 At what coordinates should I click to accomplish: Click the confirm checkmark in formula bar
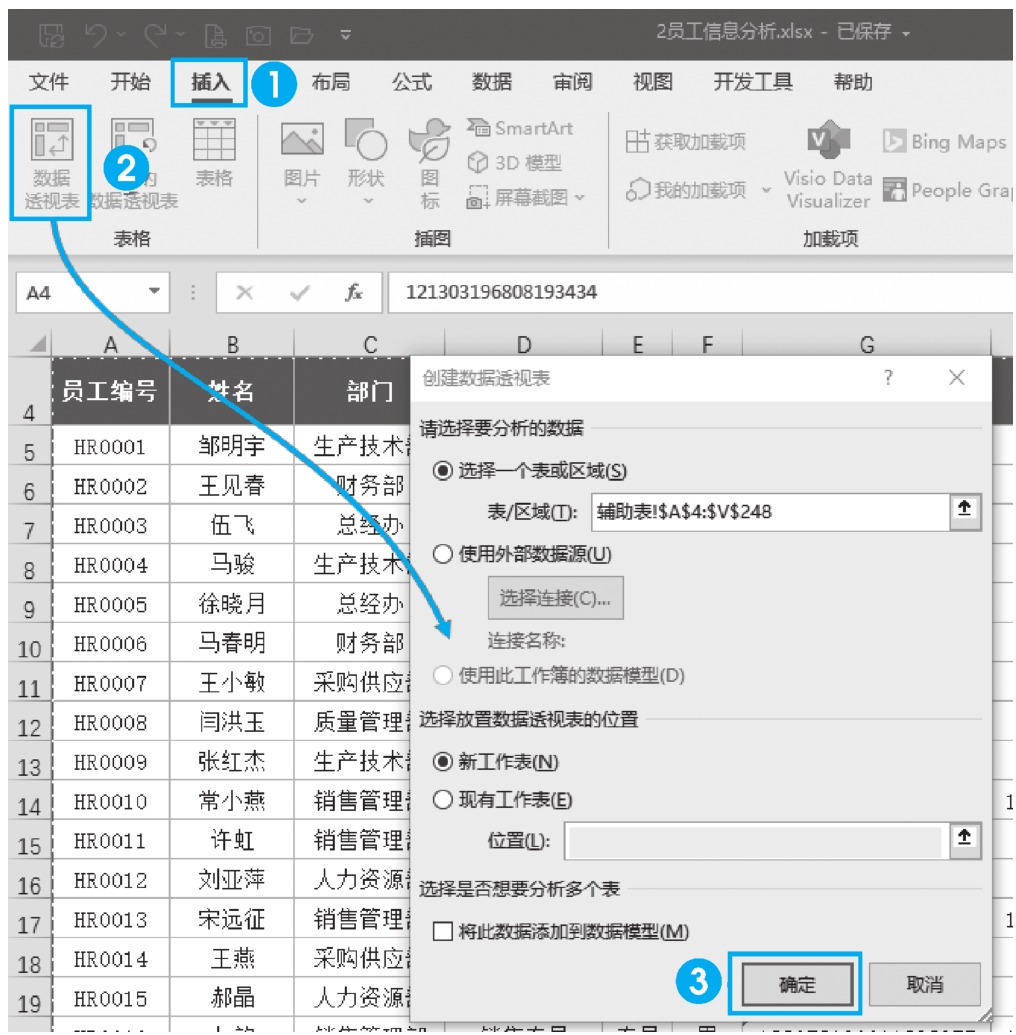(299, 292)
